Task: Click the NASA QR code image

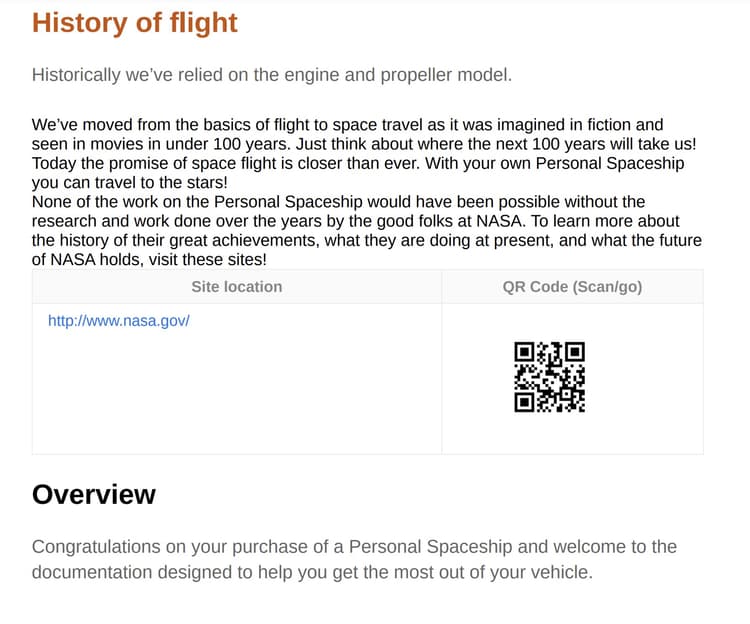Action: (549, 377)
